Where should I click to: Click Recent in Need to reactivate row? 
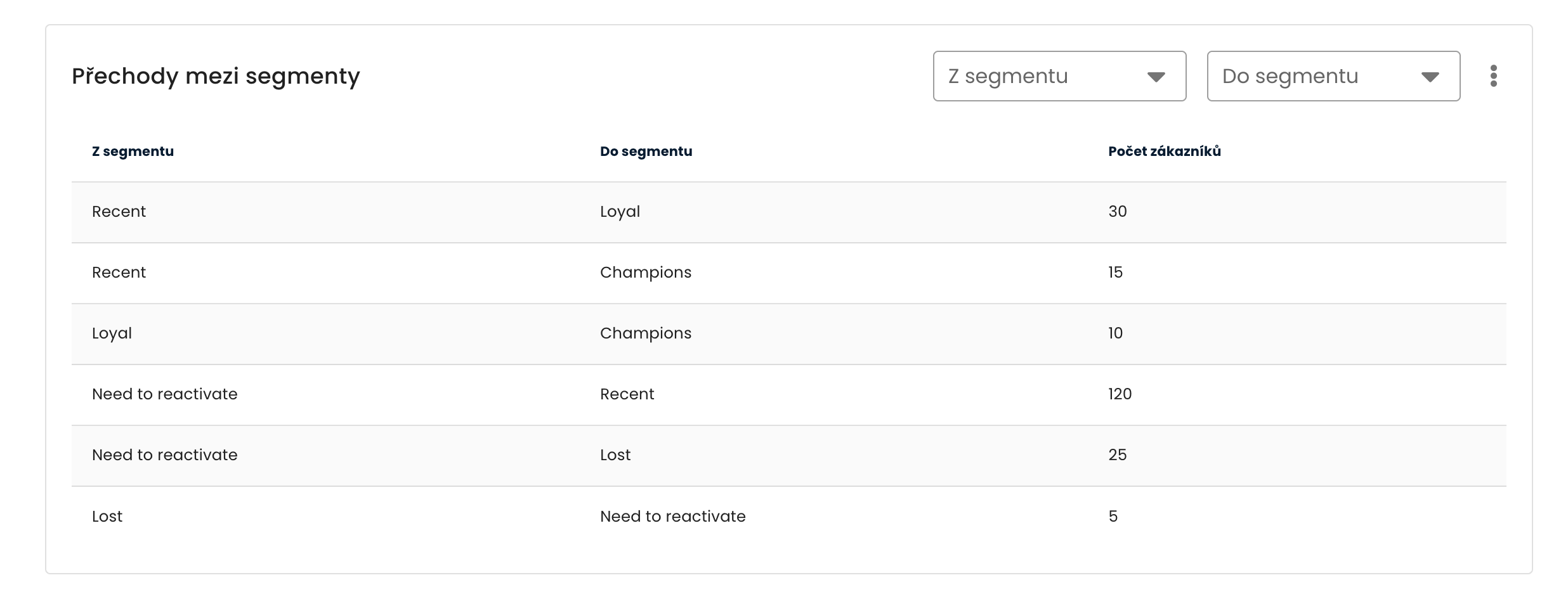point(627,394)
